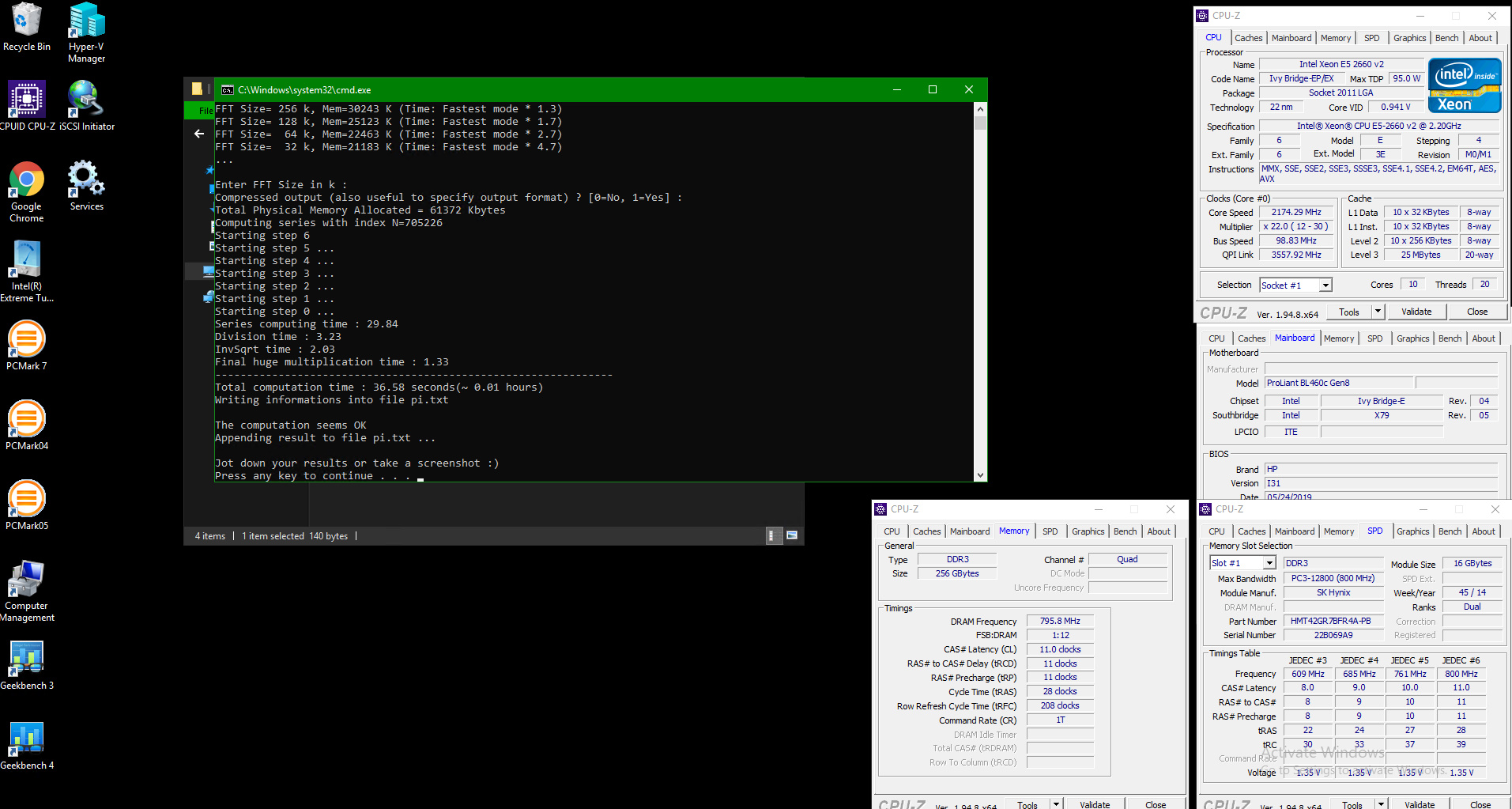
Task: Click the Intel Xeon logo in CPU-Z
Action: pos(1465,85)
